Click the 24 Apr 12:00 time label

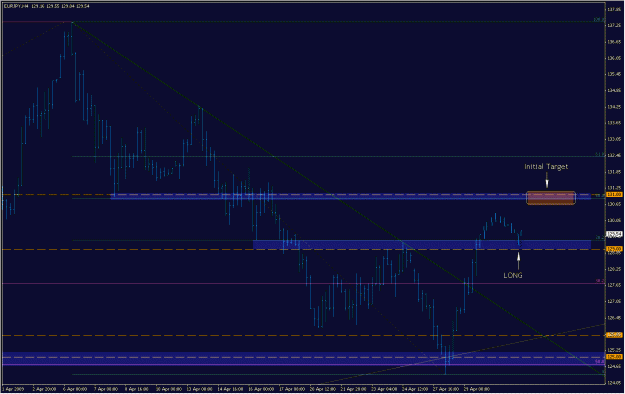(x=415, y=389)
